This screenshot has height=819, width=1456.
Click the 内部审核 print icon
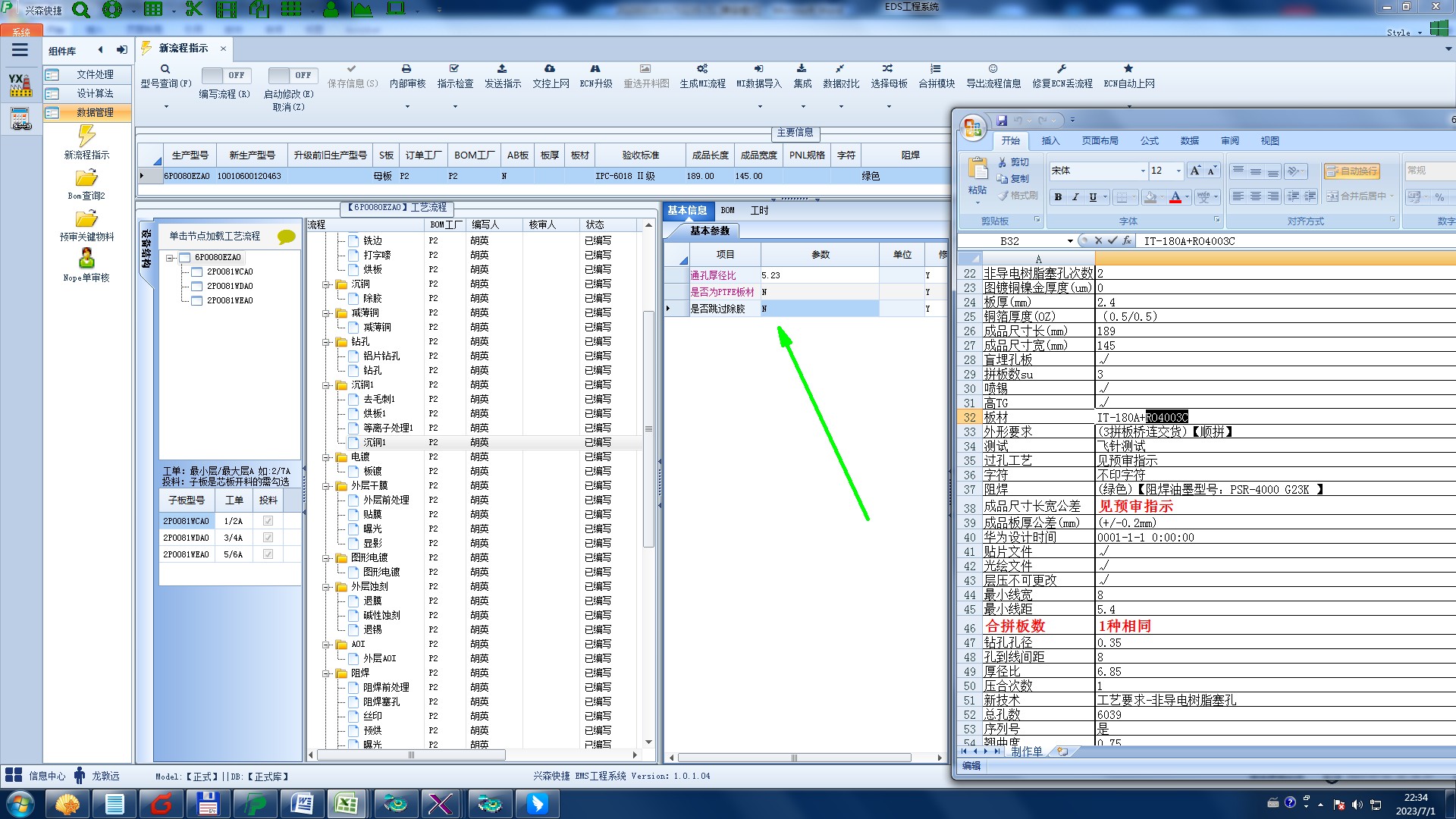[x=406, y=69]
